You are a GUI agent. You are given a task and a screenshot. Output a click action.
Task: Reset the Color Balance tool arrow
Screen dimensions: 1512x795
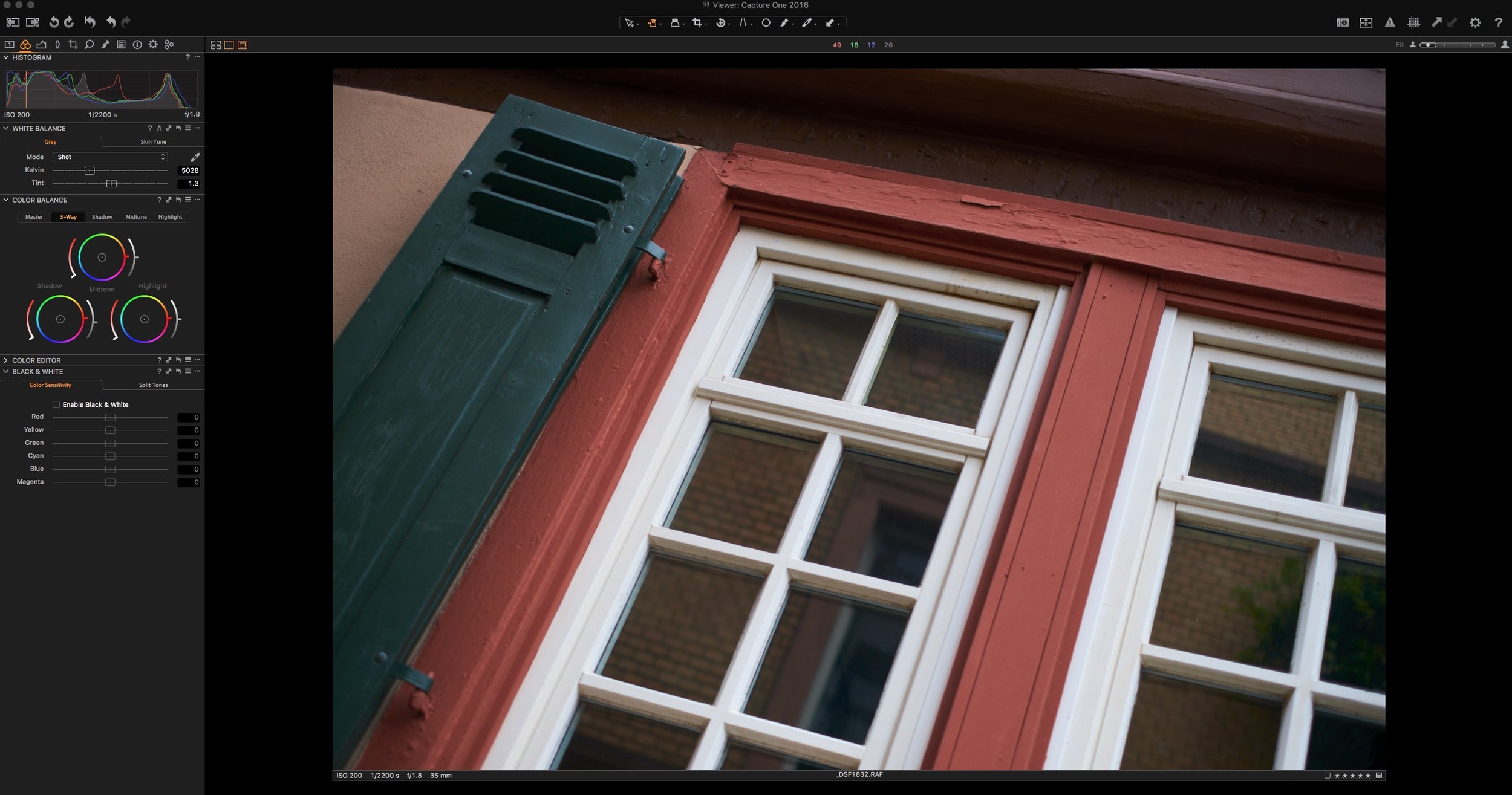pyautogui.click(x=178, y=199)
